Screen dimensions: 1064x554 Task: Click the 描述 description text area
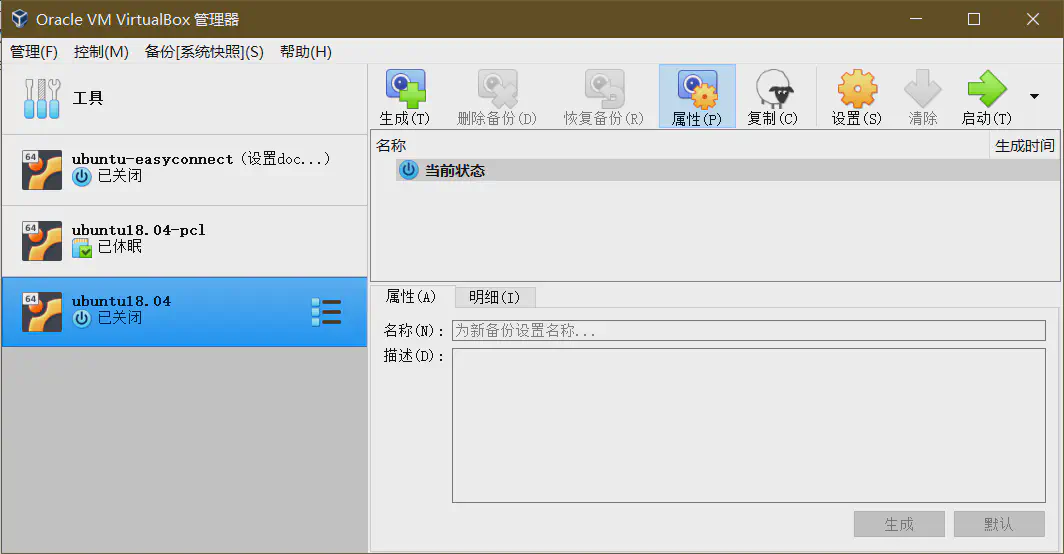pos(748,425)
